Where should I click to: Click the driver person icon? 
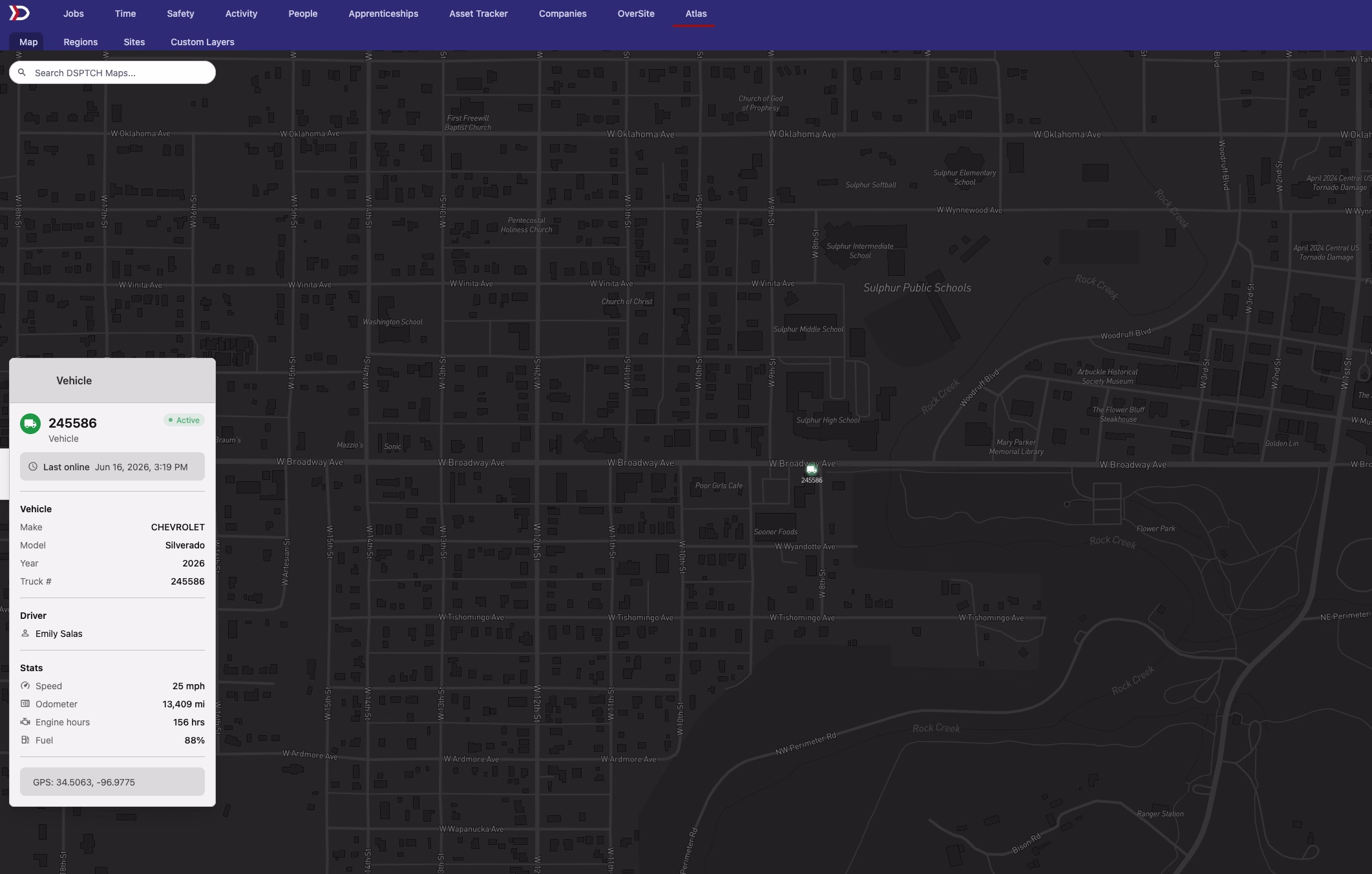click(25, 633)
